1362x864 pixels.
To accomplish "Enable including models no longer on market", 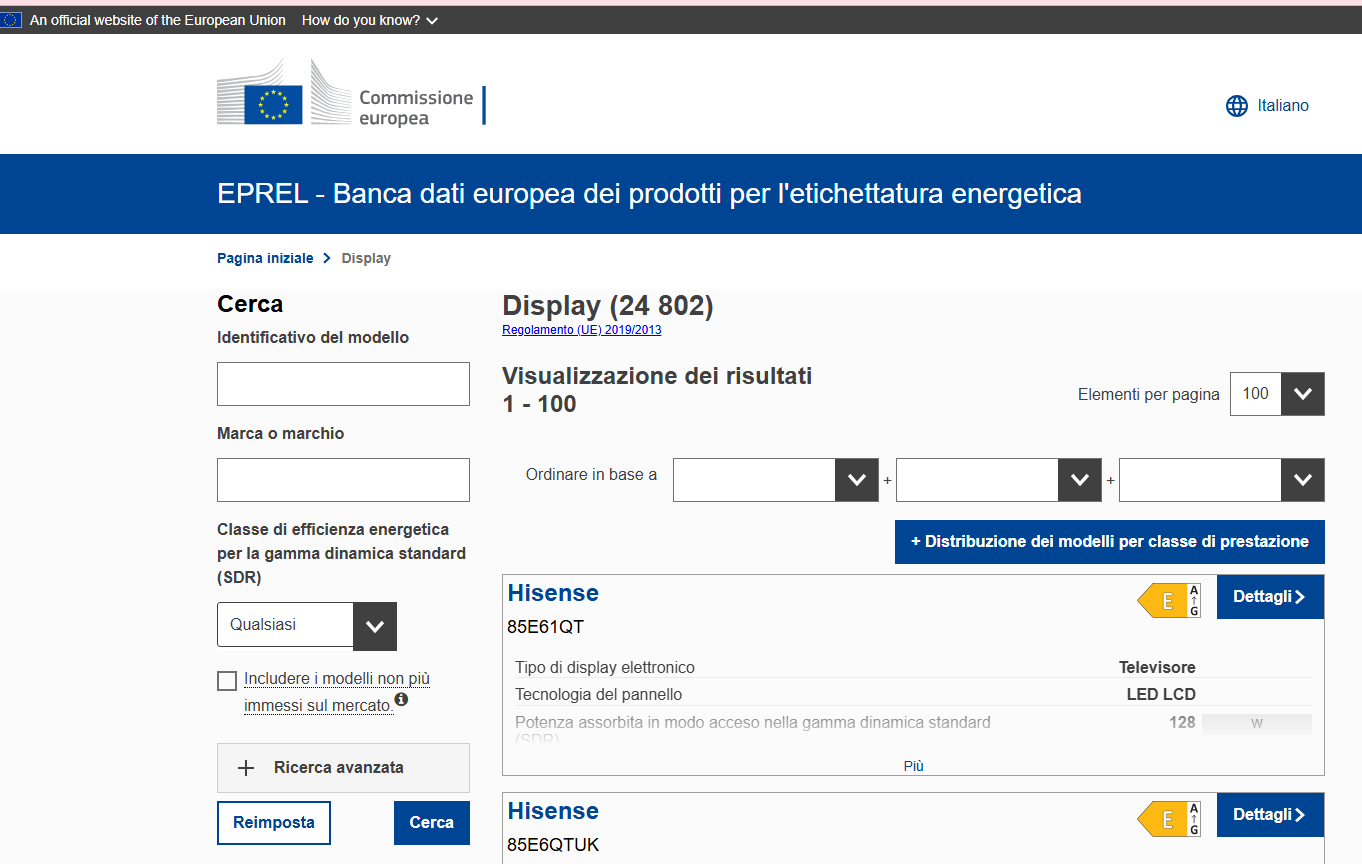I will [227, 681].
